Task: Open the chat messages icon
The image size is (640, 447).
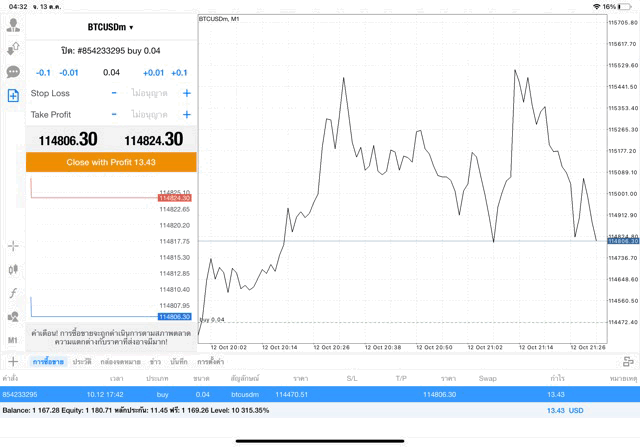Action: pos(13,72)
